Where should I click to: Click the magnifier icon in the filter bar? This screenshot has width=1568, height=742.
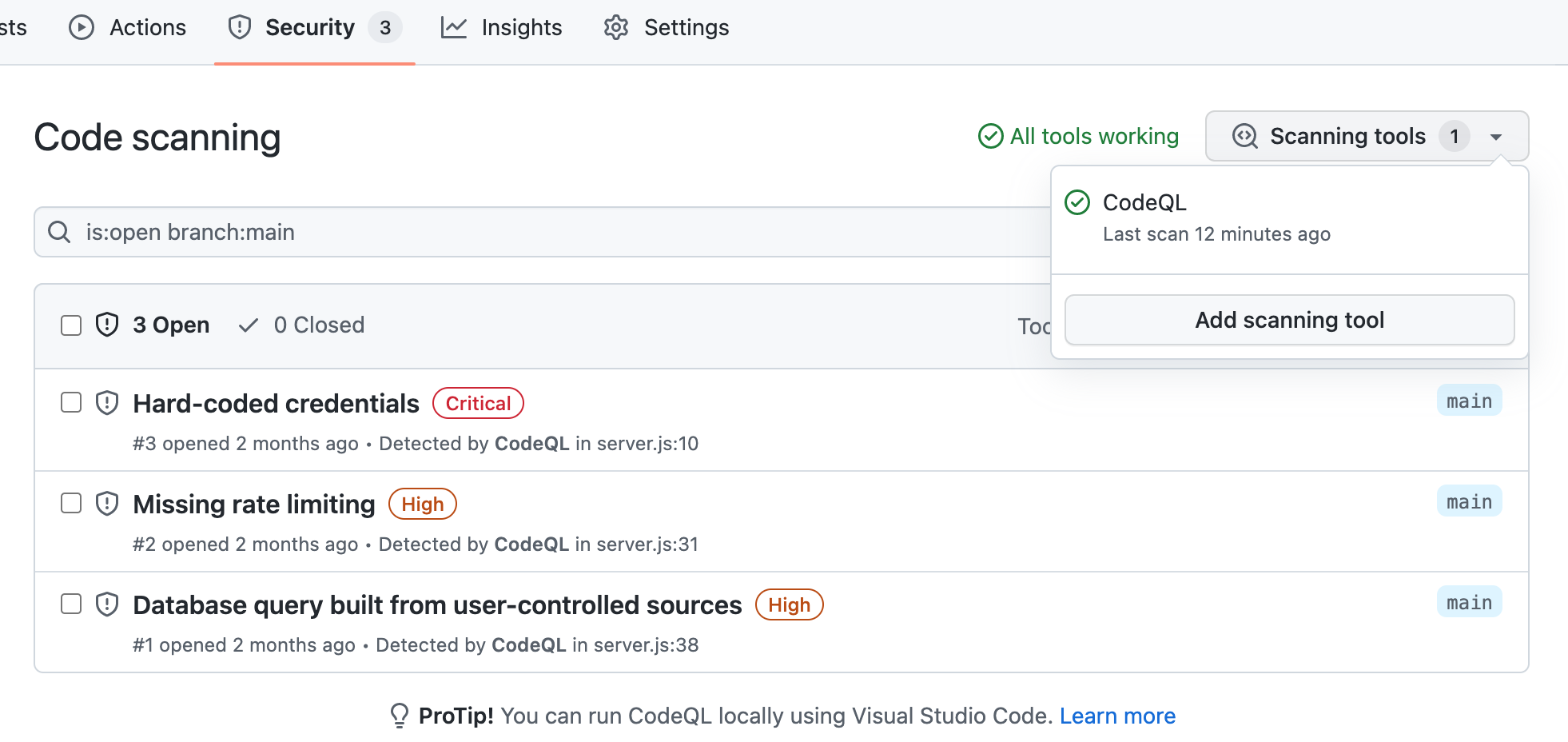click(x=58, y=232)
